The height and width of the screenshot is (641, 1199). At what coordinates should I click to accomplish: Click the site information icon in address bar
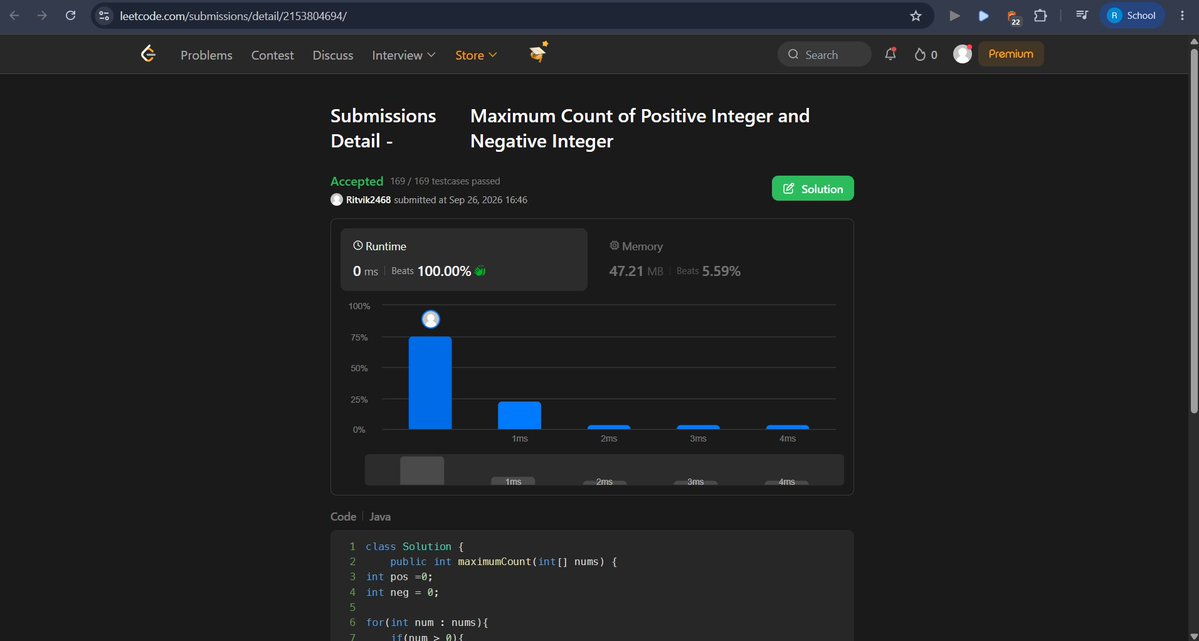[105, 15]
